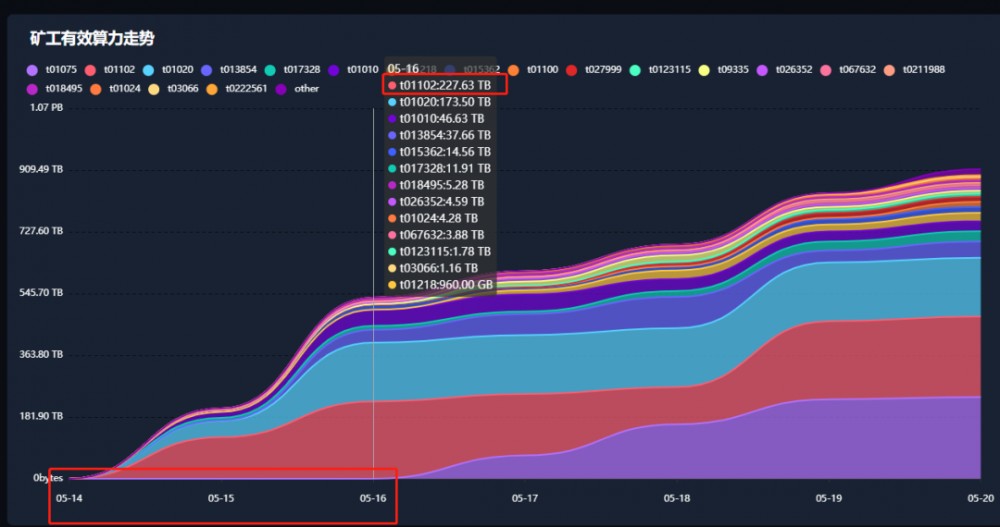Toggle the t067632 legend entry
This screenshot has width=1000, height=527.
coord(826,70)
